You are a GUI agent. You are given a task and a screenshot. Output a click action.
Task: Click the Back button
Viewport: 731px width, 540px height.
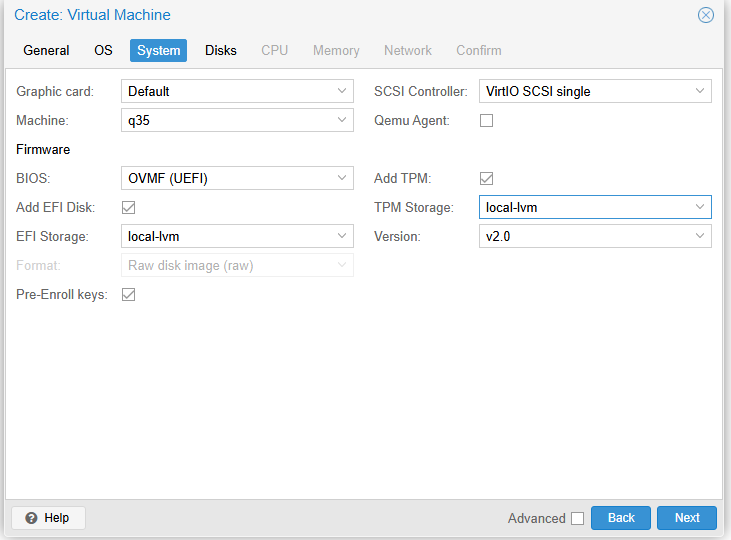pyautogui.click(x=621, y=518)
